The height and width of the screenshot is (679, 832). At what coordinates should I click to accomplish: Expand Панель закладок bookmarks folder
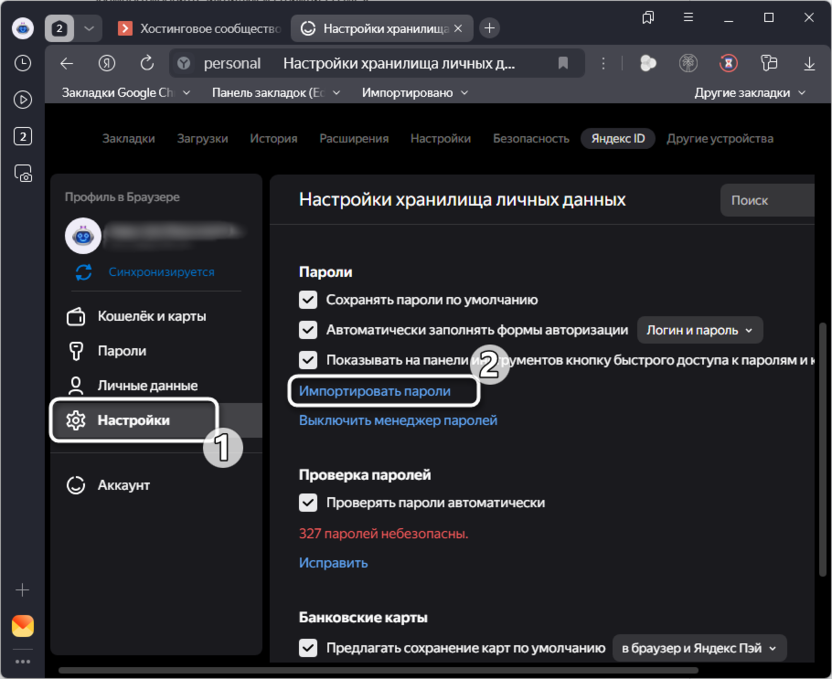click(x=276, y=93)
